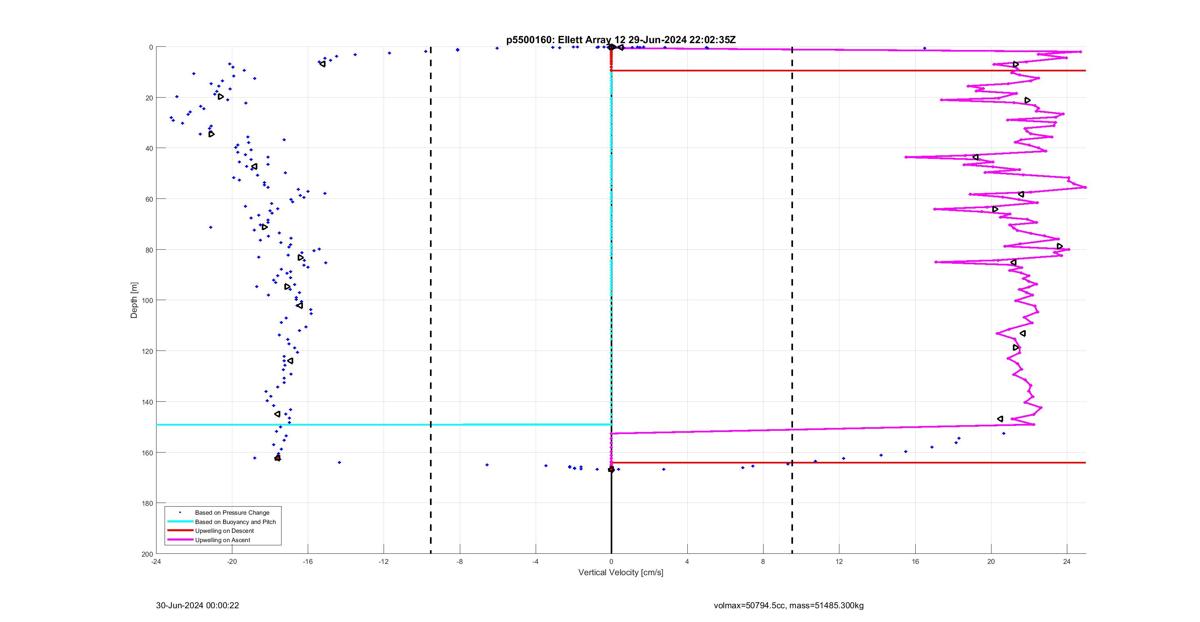Viewport: 1200px width, 622px height.
Task: Click x-axis tick label '12'
Action: click(x=840, y=562)
